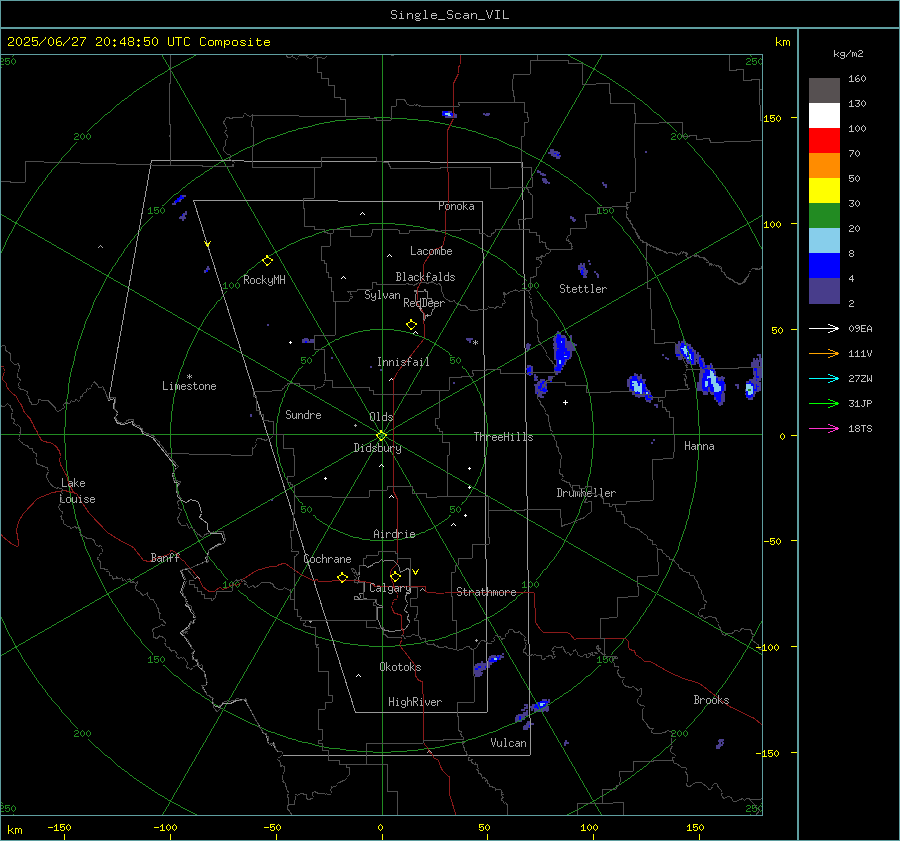Click the small VIL echo north of Ponoka

pyautogui.click(x=449, y=114)
